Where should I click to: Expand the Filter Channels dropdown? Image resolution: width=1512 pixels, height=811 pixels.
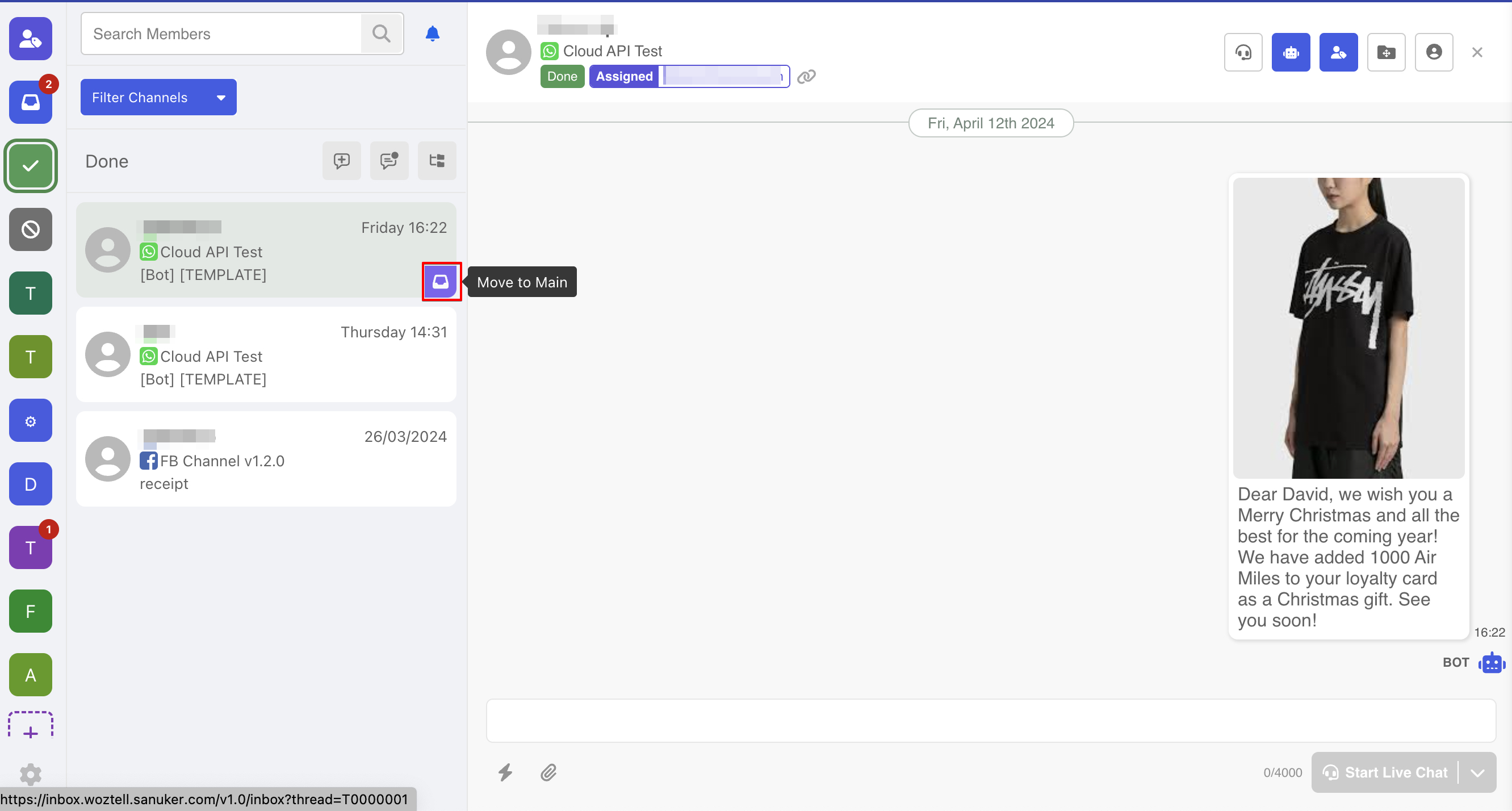[158, 98]
